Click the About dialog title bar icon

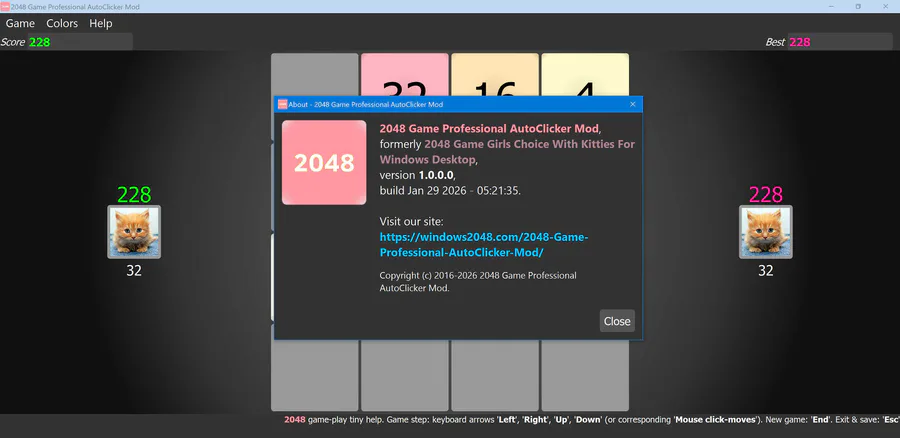pos(282,104)
